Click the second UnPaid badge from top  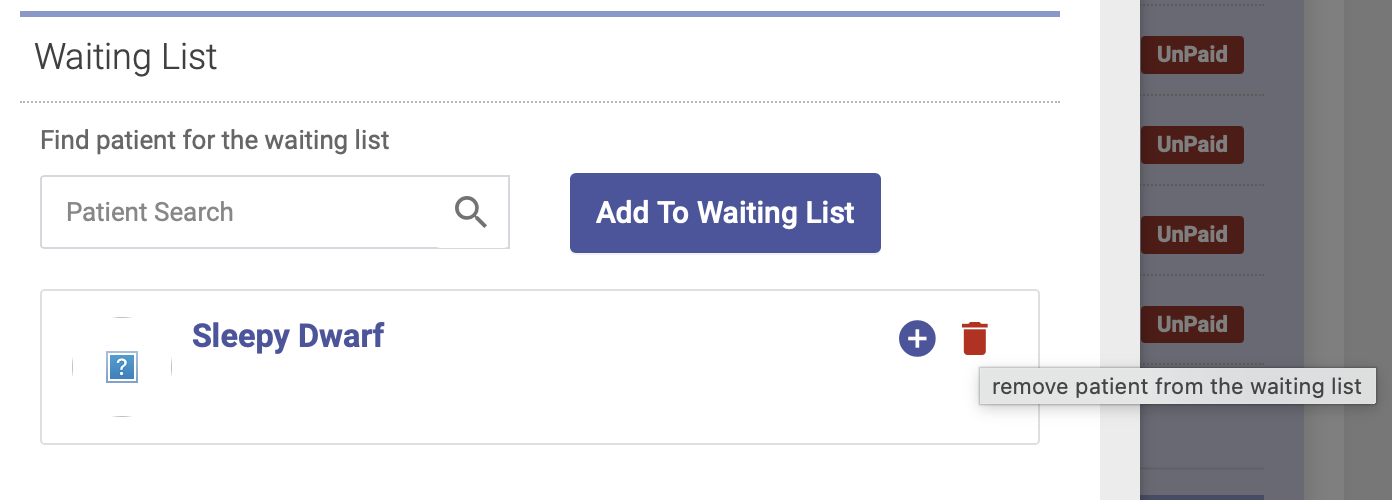[1192, 145]
